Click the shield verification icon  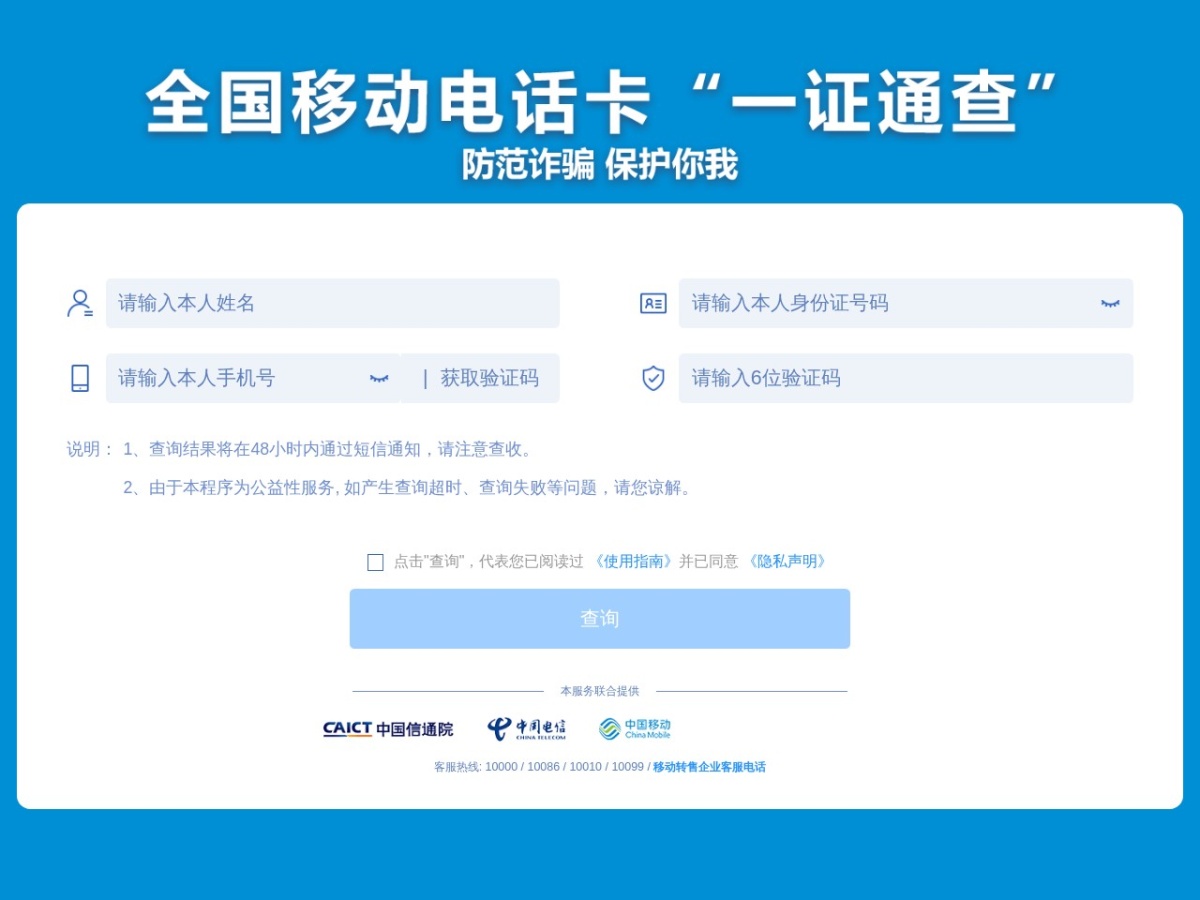click(x=653, y=378)
